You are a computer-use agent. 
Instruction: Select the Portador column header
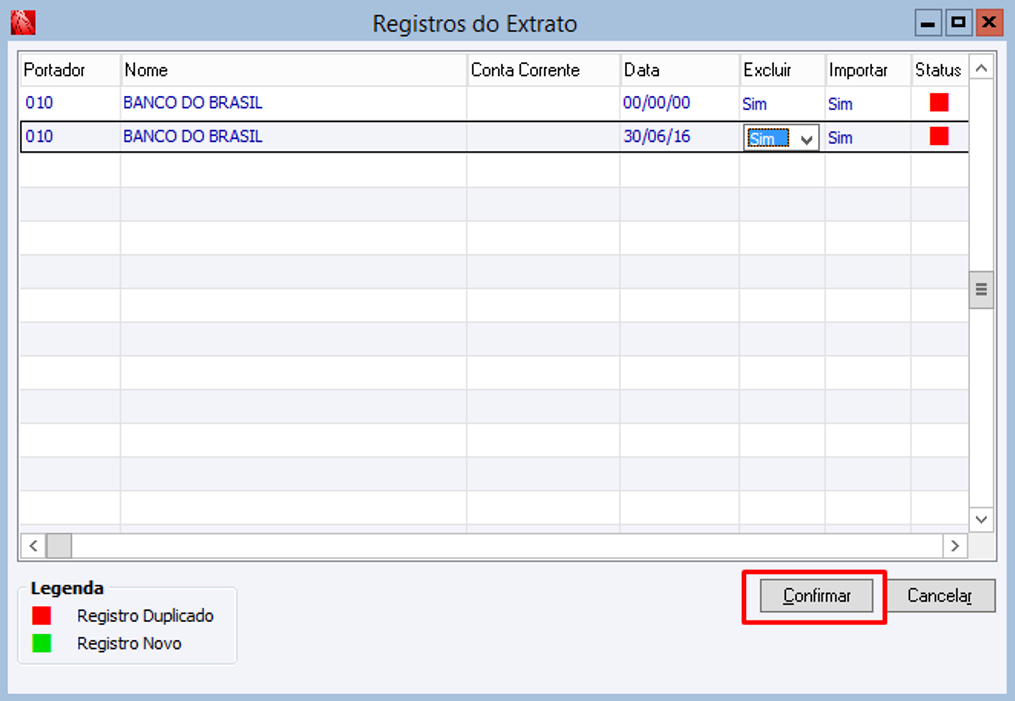(x=70, y=70)
